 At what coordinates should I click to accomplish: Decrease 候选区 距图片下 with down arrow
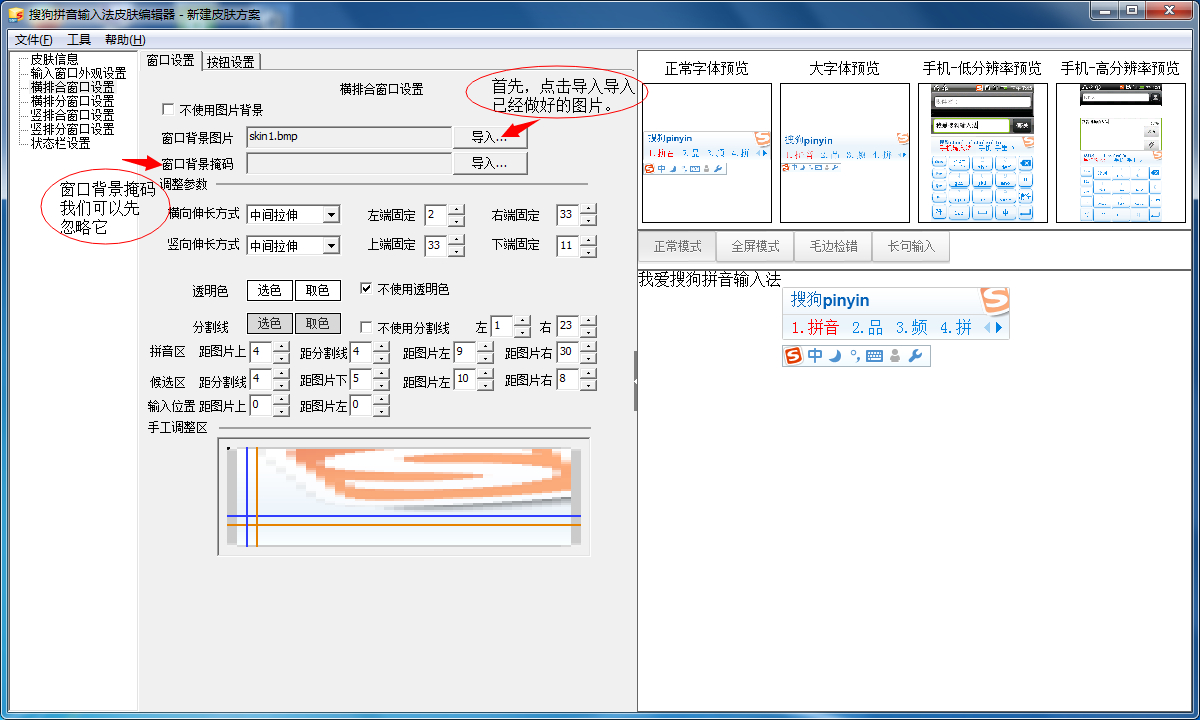(382, 385)
